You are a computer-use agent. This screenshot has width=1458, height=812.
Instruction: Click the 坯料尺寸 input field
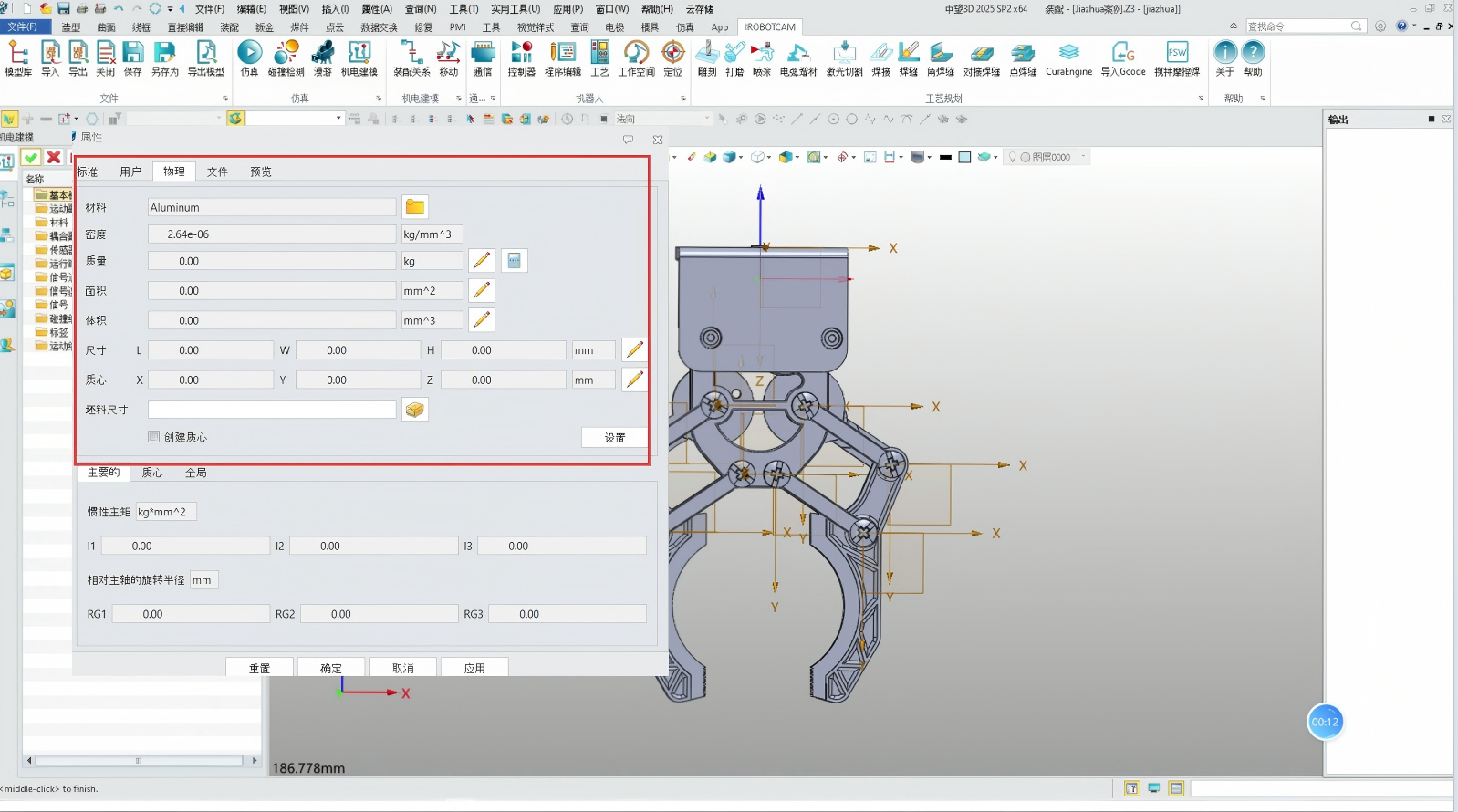[272, 410]
